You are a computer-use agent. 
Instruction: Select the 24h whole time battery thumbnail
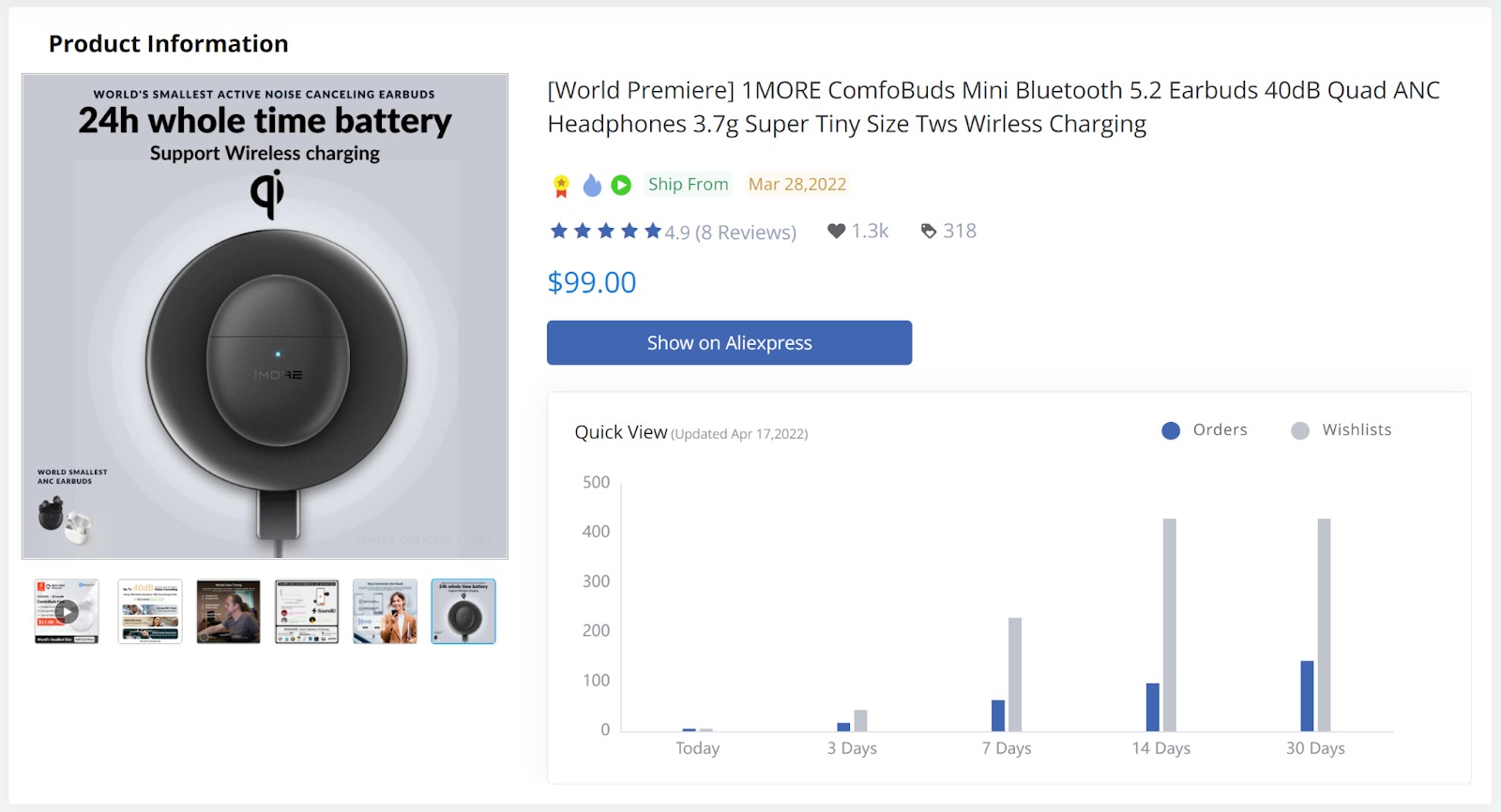point(462,611)
